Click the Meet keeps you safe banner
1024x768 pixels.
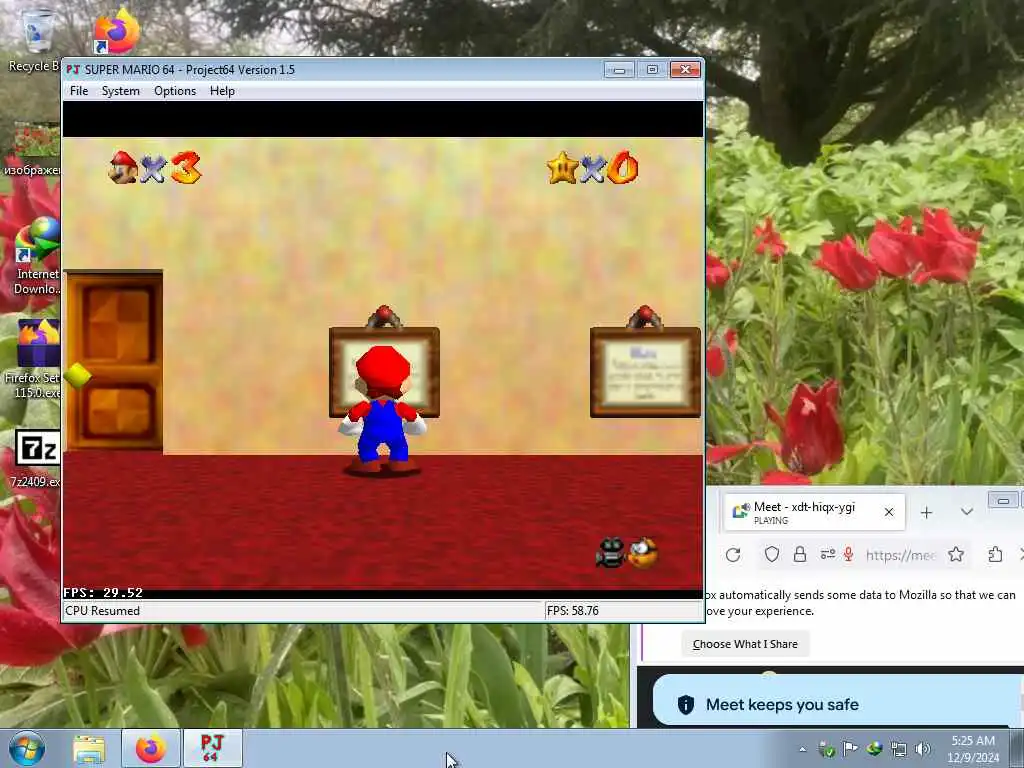839,705
